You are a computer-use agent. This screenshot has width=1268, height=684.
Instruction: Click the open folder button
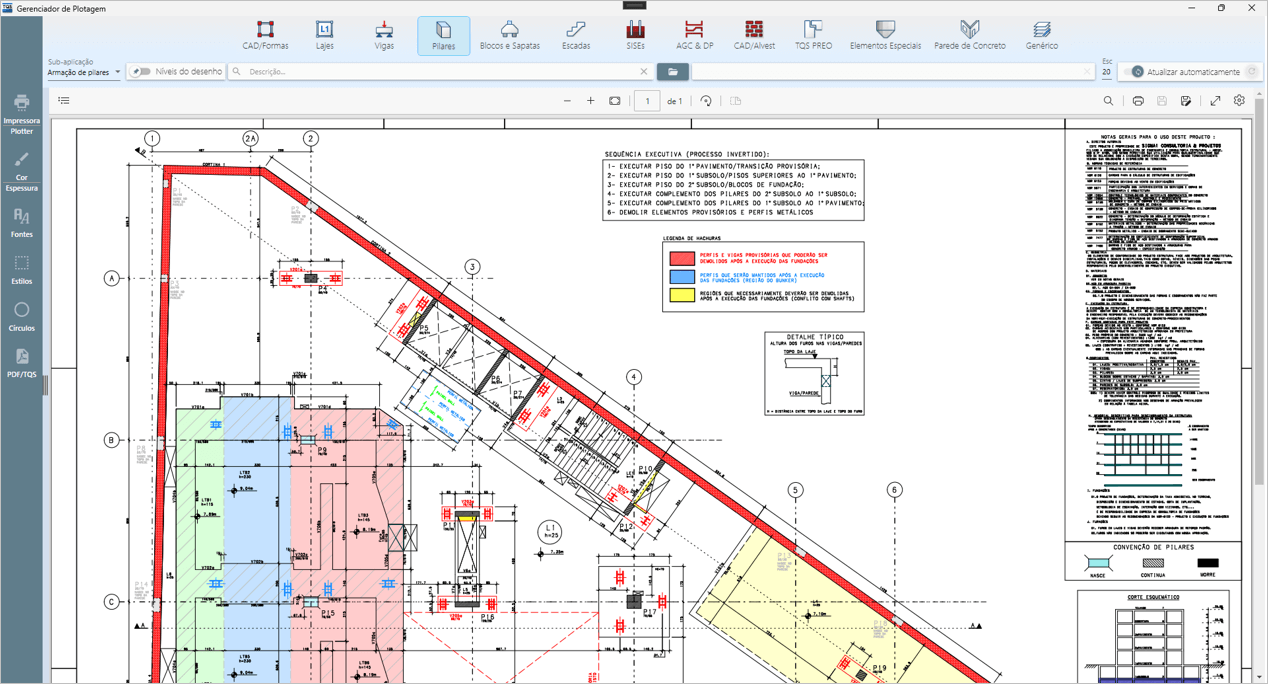click(x=672, y=72)
